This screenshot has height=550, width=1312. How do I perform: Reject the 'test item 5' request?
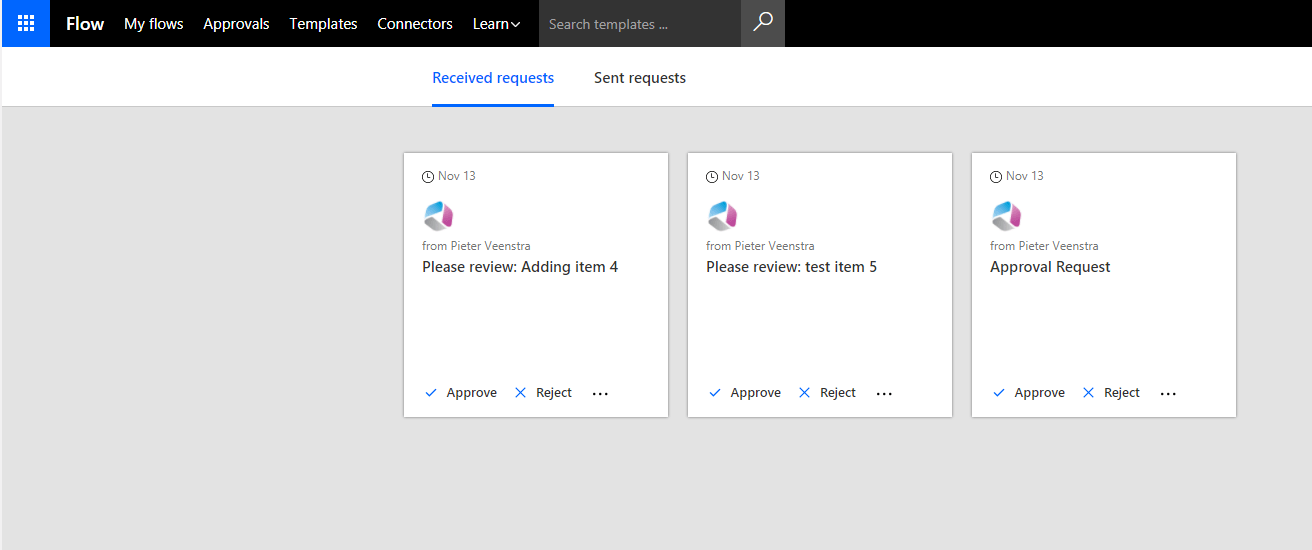(827, 393)
